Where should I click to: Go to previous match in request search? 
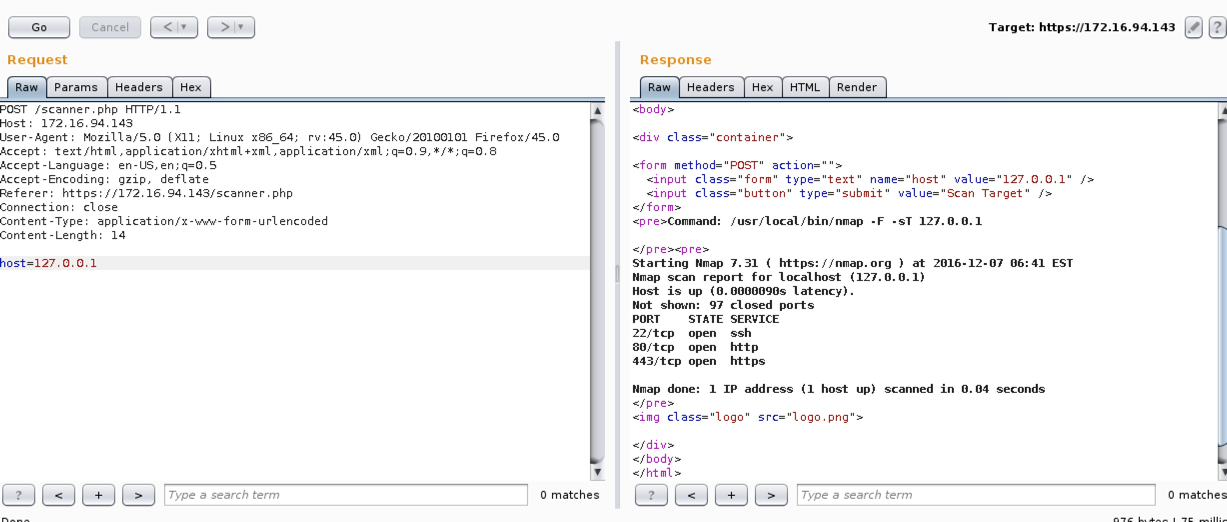(59, 495)
